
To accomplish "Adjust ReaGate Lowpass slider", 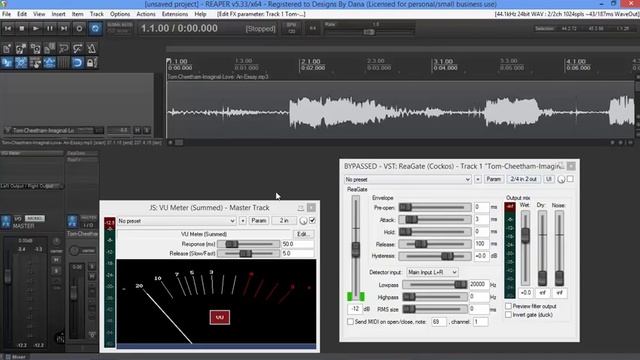I will click(x=435, y=284).
